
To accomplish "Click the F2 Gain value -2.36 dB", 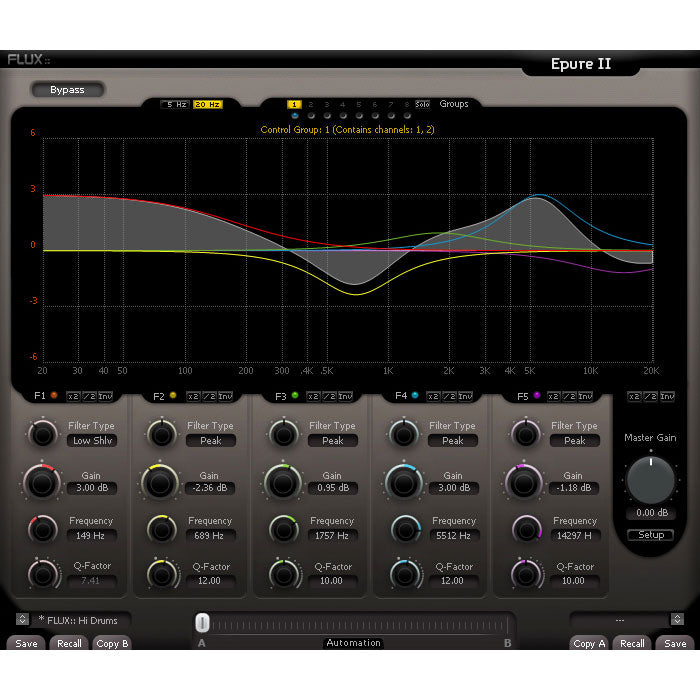I will [x=210, y=488].
